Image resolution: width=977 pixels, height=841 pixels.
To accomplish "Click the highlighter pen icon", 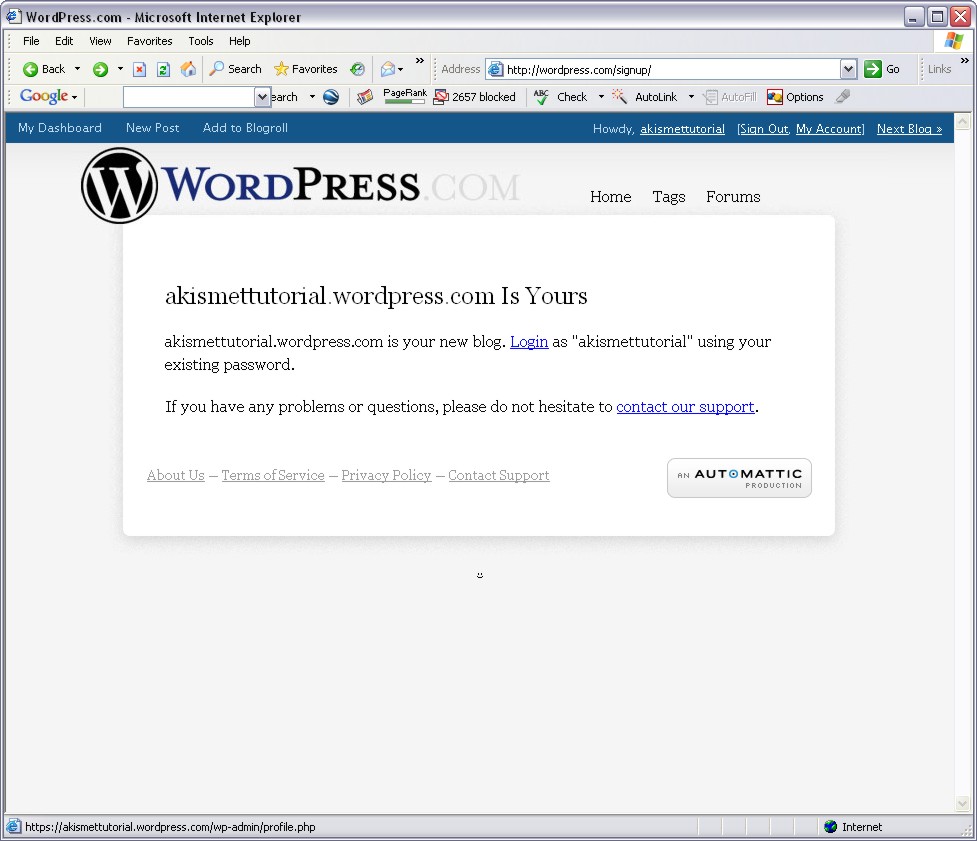I will pyautogui.click(x=842, y=97).
